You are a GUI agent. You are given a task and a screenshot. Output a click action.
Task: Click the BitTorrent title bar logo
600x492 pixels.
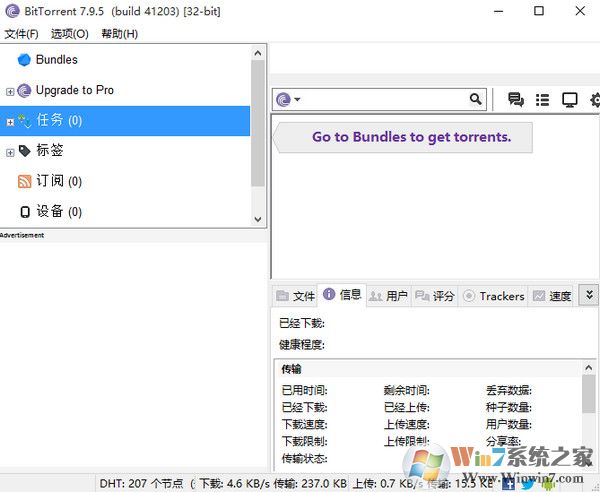(x=12, y=11)
